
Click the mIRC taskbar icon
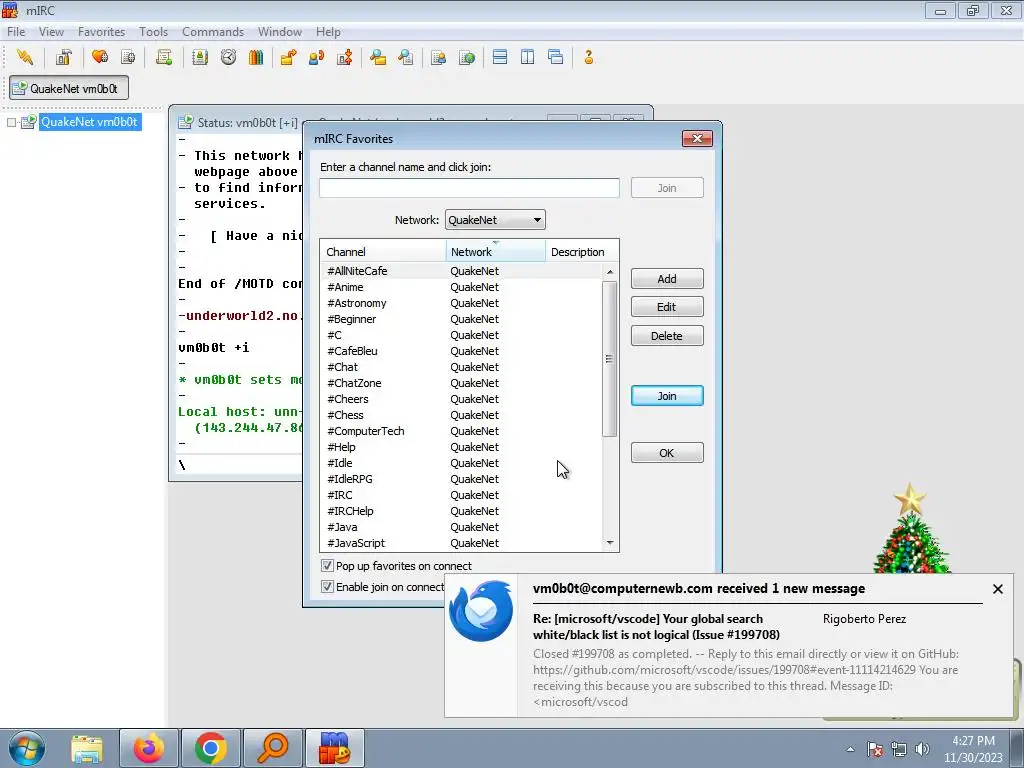(x=334, y=748)
